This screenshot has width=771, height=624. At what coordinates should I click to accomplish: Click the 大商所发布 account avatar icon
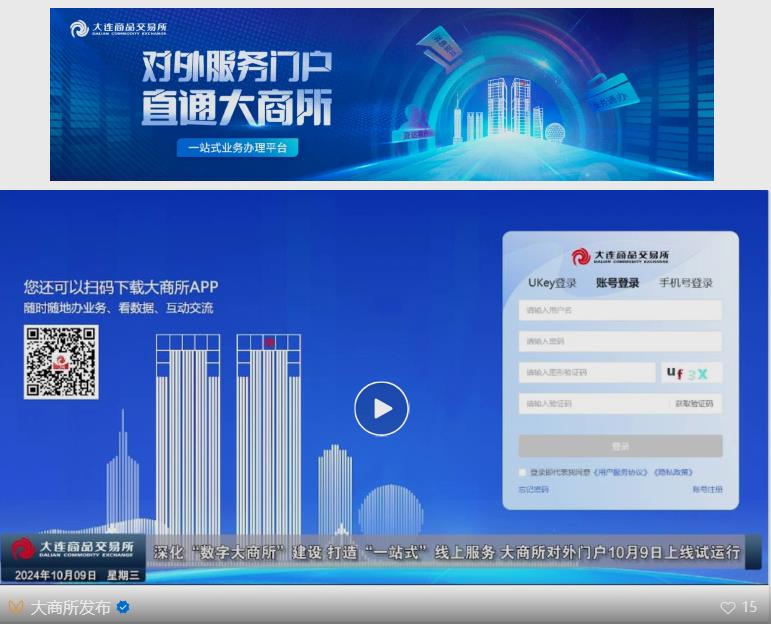pos(16,607)
